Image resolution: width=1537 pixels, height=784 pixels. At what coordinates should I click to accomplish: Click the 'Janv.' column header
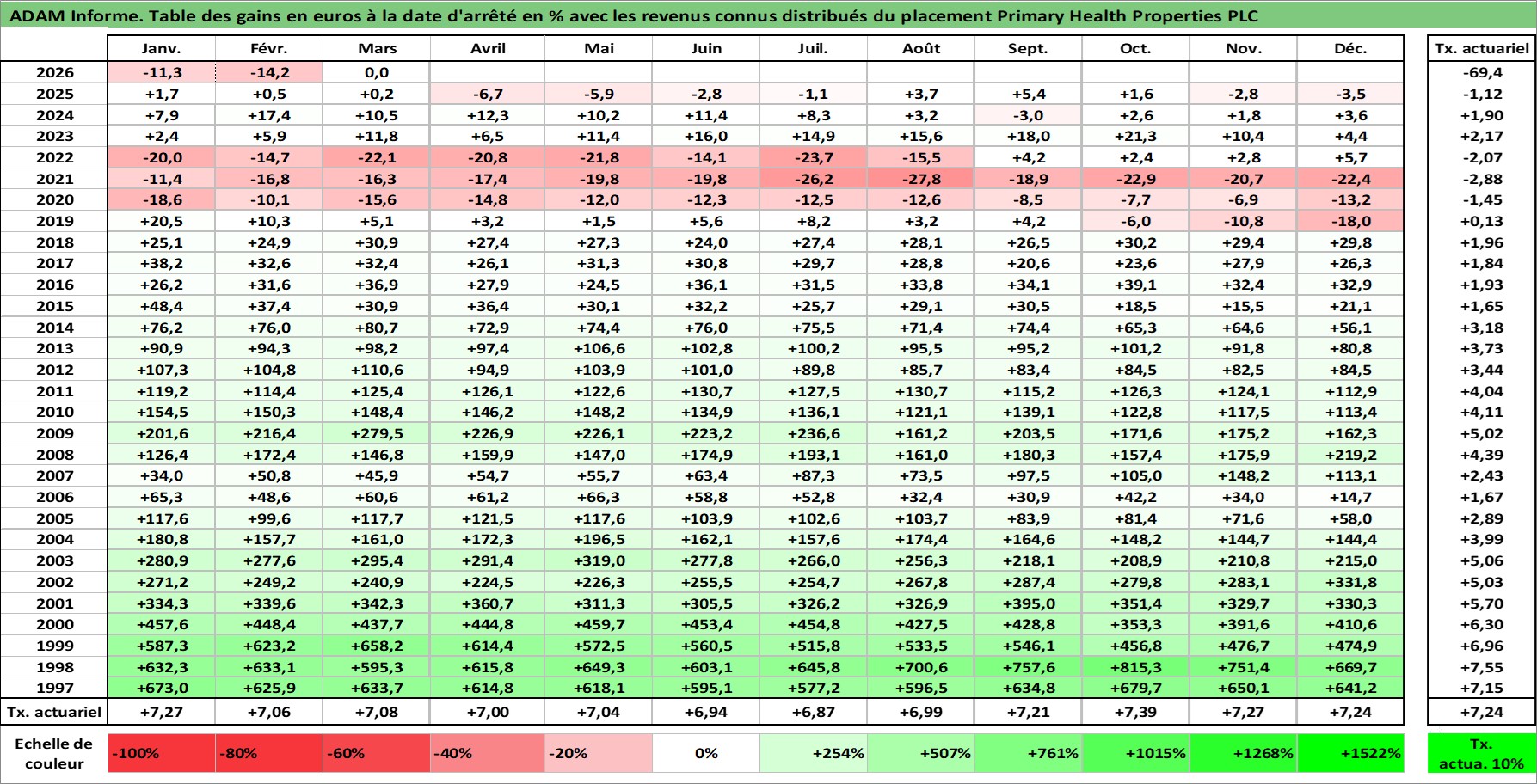(162, 49)
